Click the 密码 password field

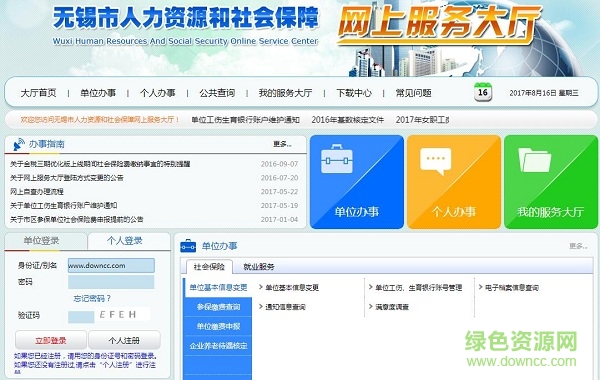coord(111,282)
